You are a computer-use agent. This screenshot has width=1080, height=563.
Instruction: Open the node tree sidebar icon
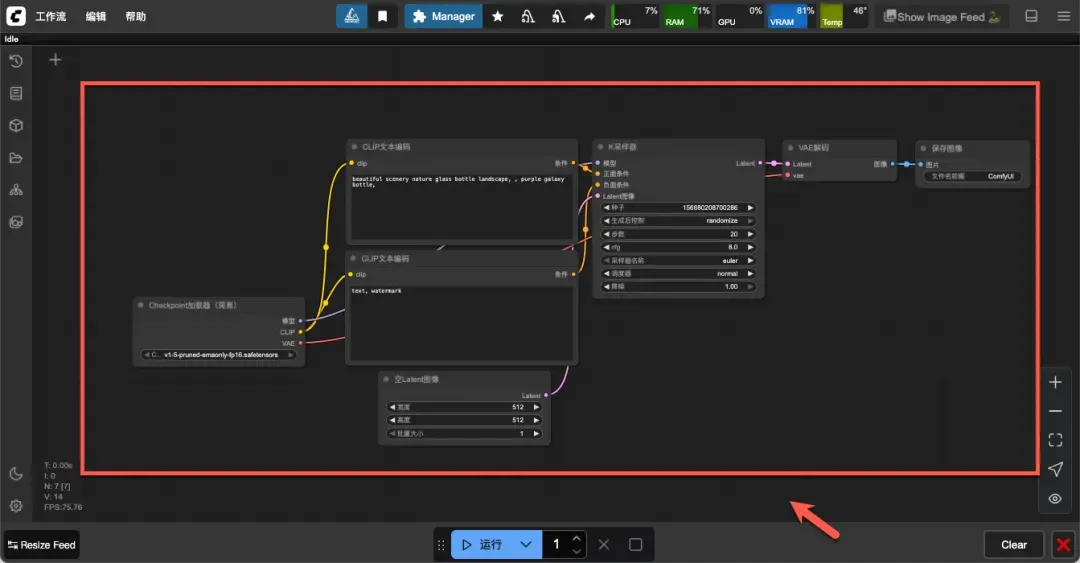(x=16, y=190)
